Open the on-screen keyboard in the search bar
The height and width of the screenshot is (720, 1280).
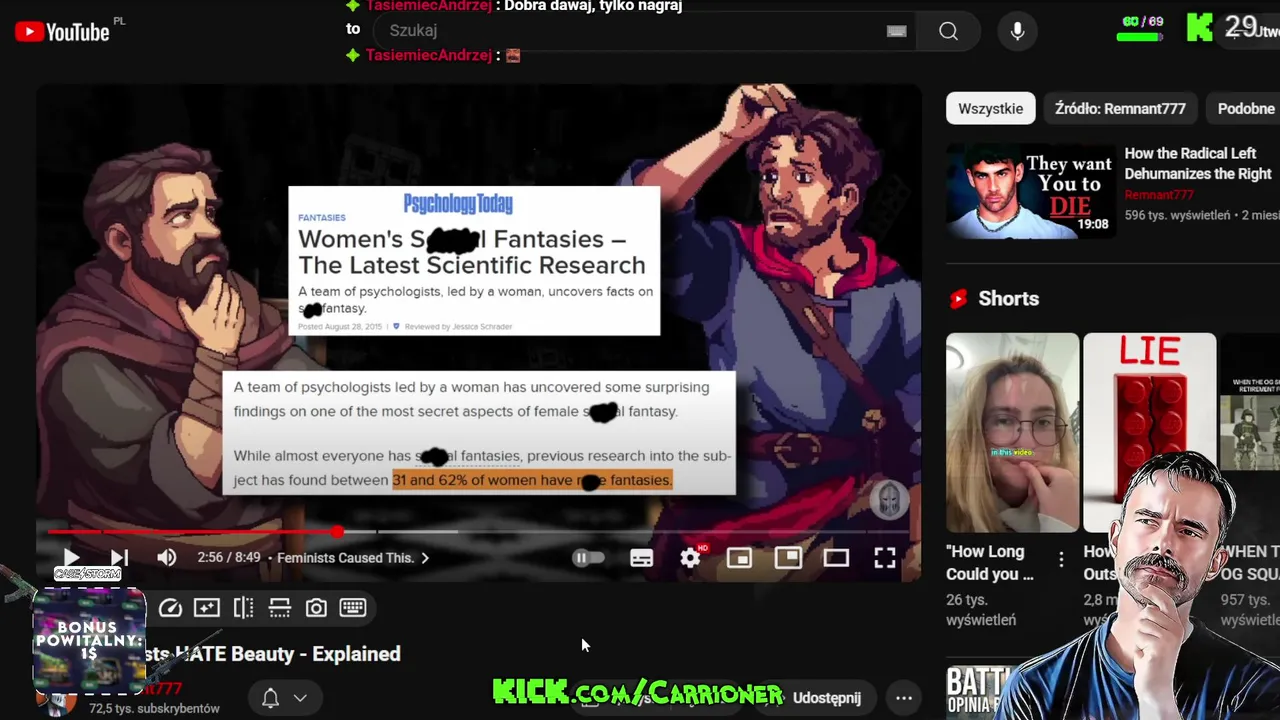click(x=897, y=31)
